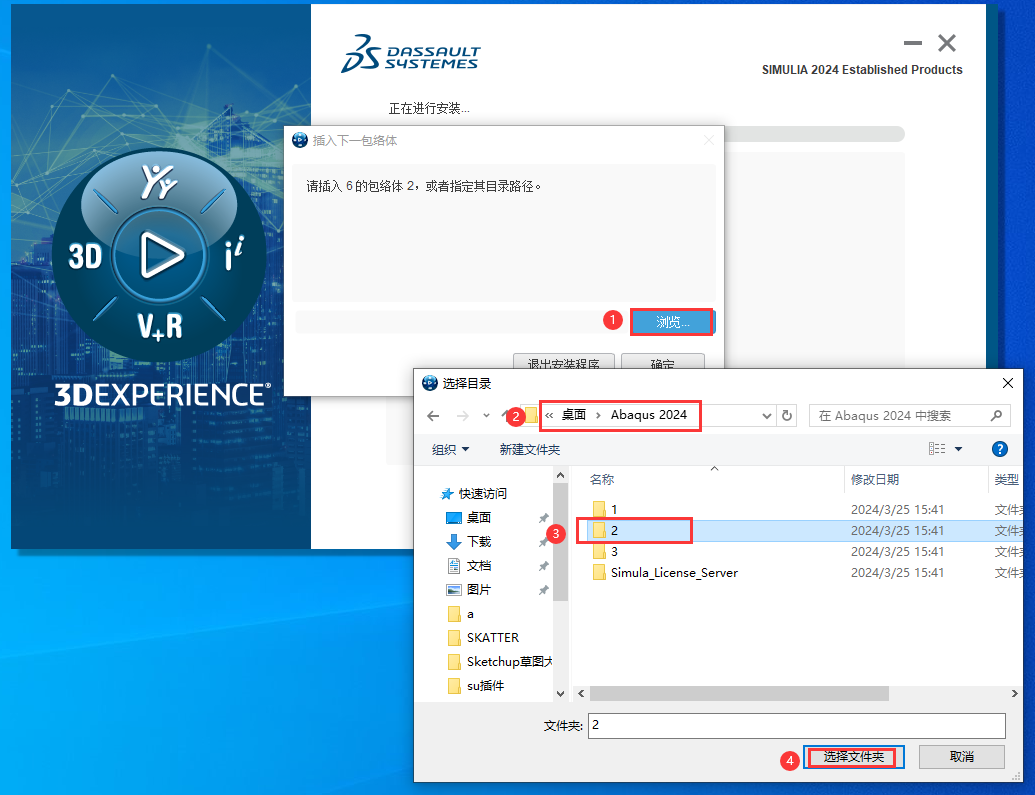This screenshot has width=1035, height=795.
Task: Minimize the SIMULIA installer window
Action: pyautogui.click(x=913, y=43)
